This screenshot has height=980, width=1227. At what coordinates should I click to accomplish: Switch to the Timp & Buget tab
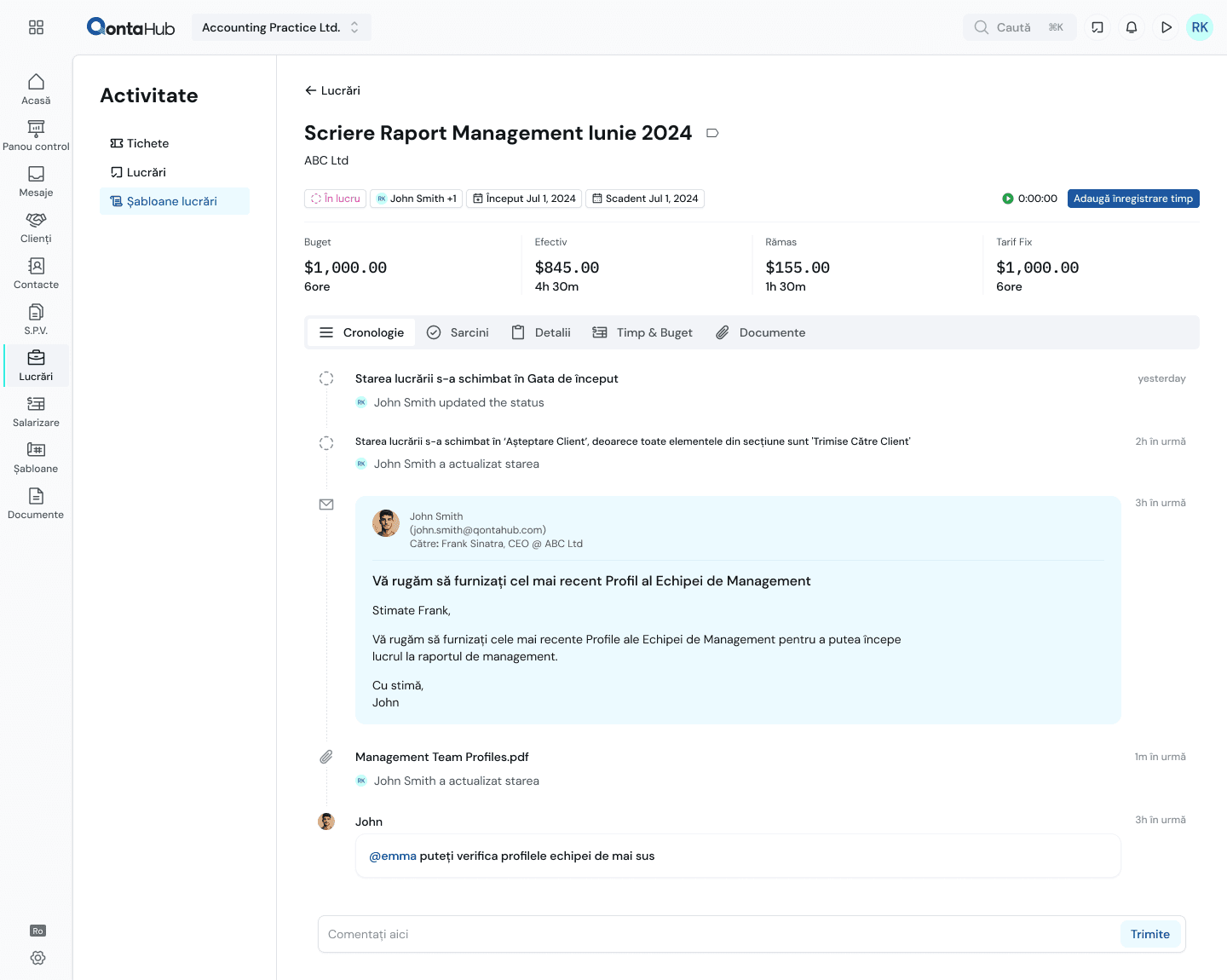coord(642,332)
